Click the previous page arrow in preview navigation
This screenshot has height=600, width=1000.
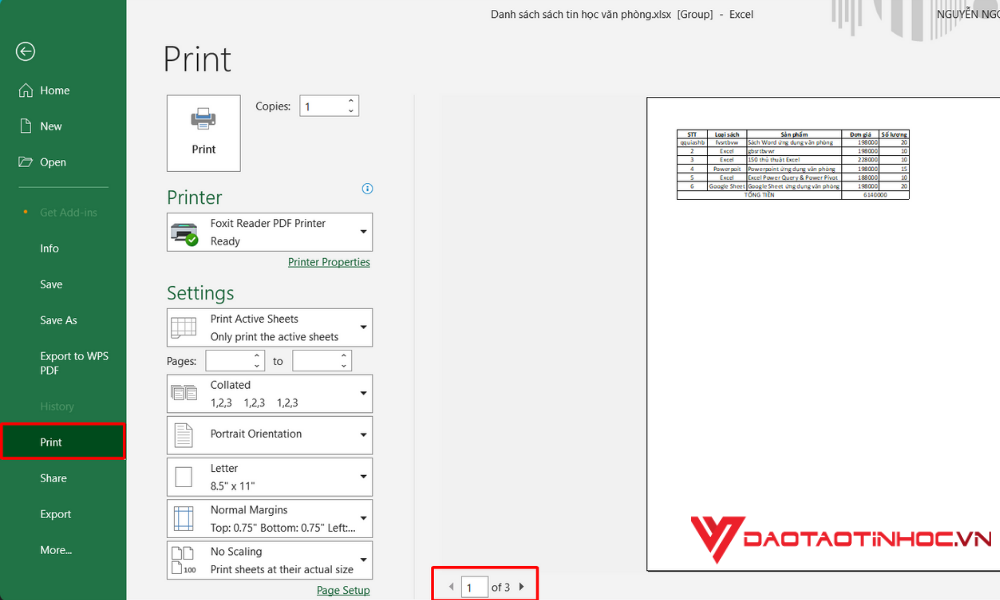point(451,587)
